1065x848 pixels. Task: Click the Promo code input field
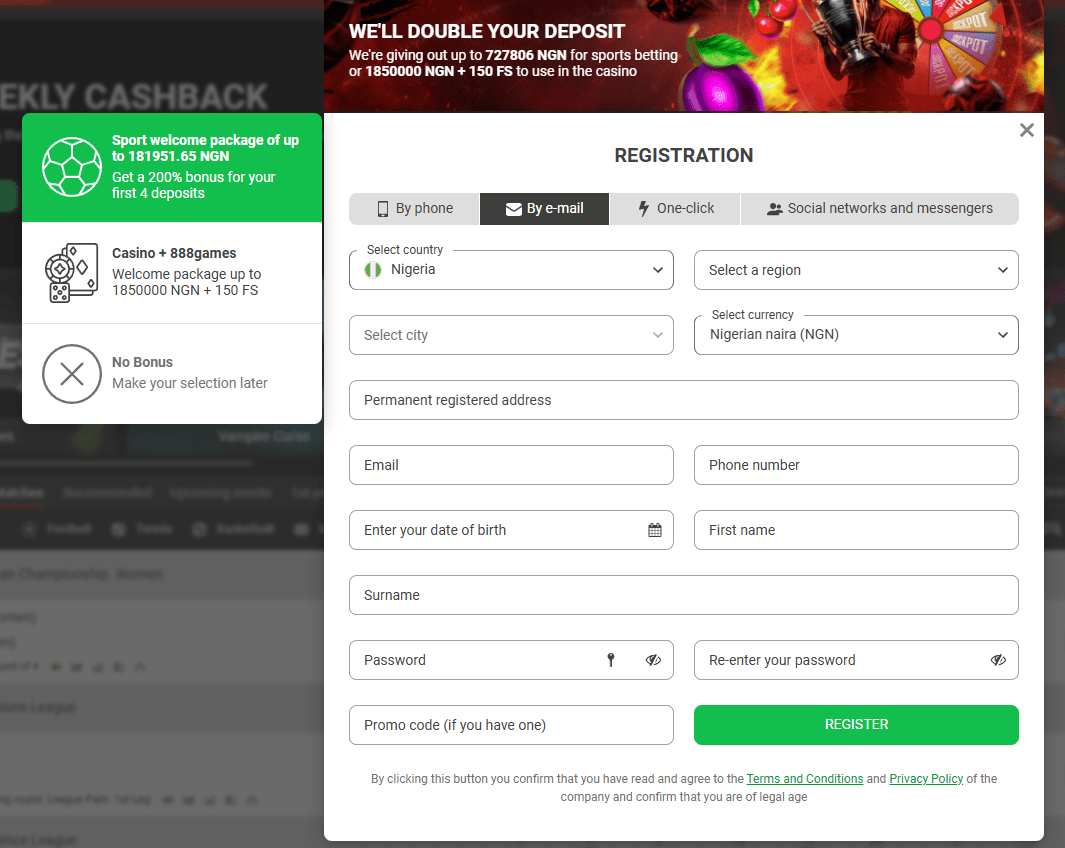[511, 725]
